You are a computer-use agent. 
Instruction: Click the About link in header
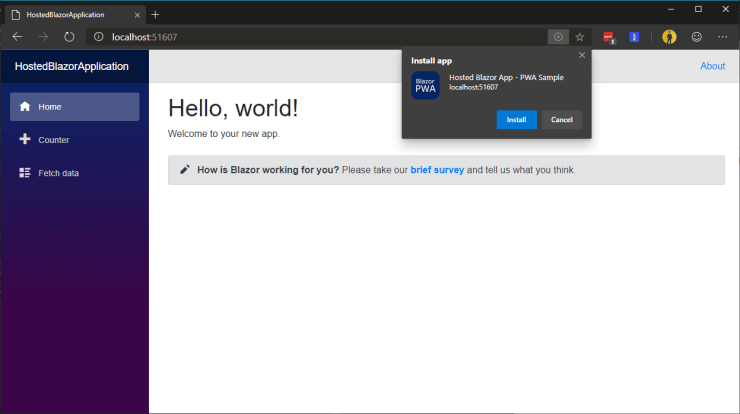[712, 66]
